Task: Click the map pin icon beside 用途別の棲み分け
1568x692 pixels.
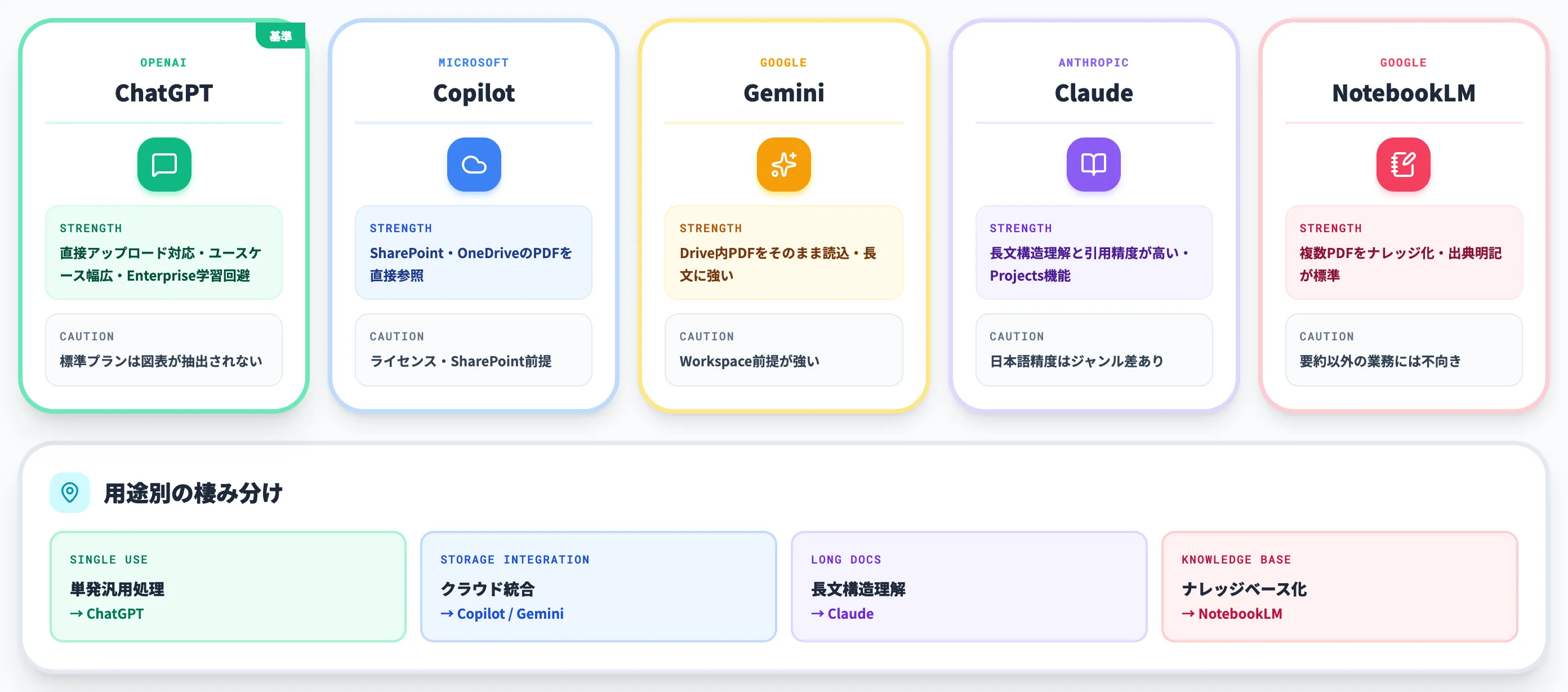Action: 69,492
